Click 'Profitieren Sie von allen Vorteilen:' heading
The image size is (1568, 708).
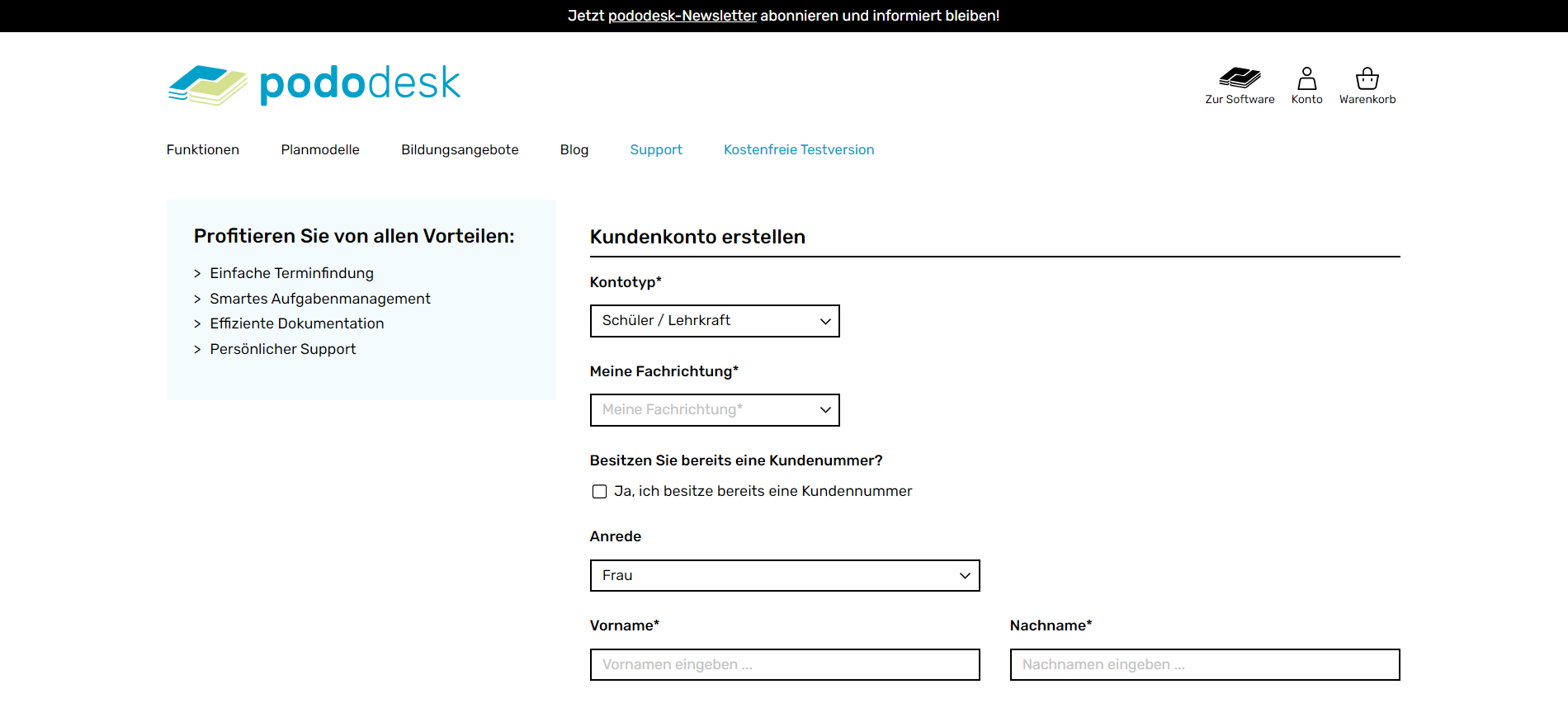coord(354,236)
